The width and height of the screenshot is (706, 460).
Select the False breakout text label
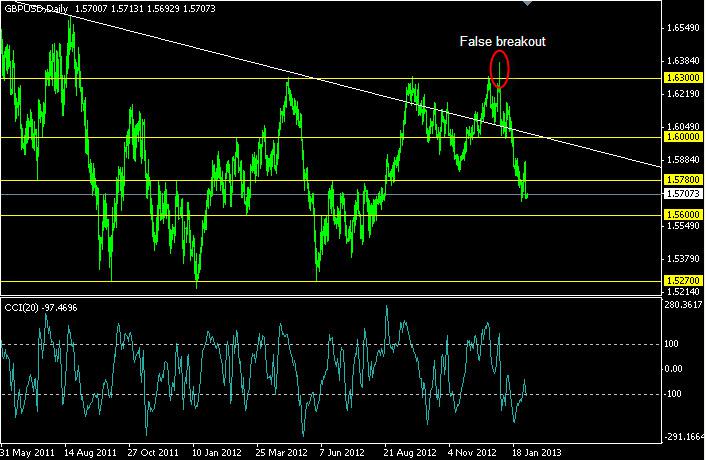click(x=502, y=41)
